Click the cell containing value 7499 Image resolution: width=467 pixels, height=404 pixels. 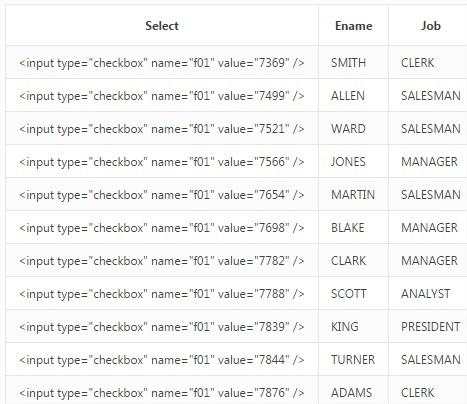pos(162,96)
